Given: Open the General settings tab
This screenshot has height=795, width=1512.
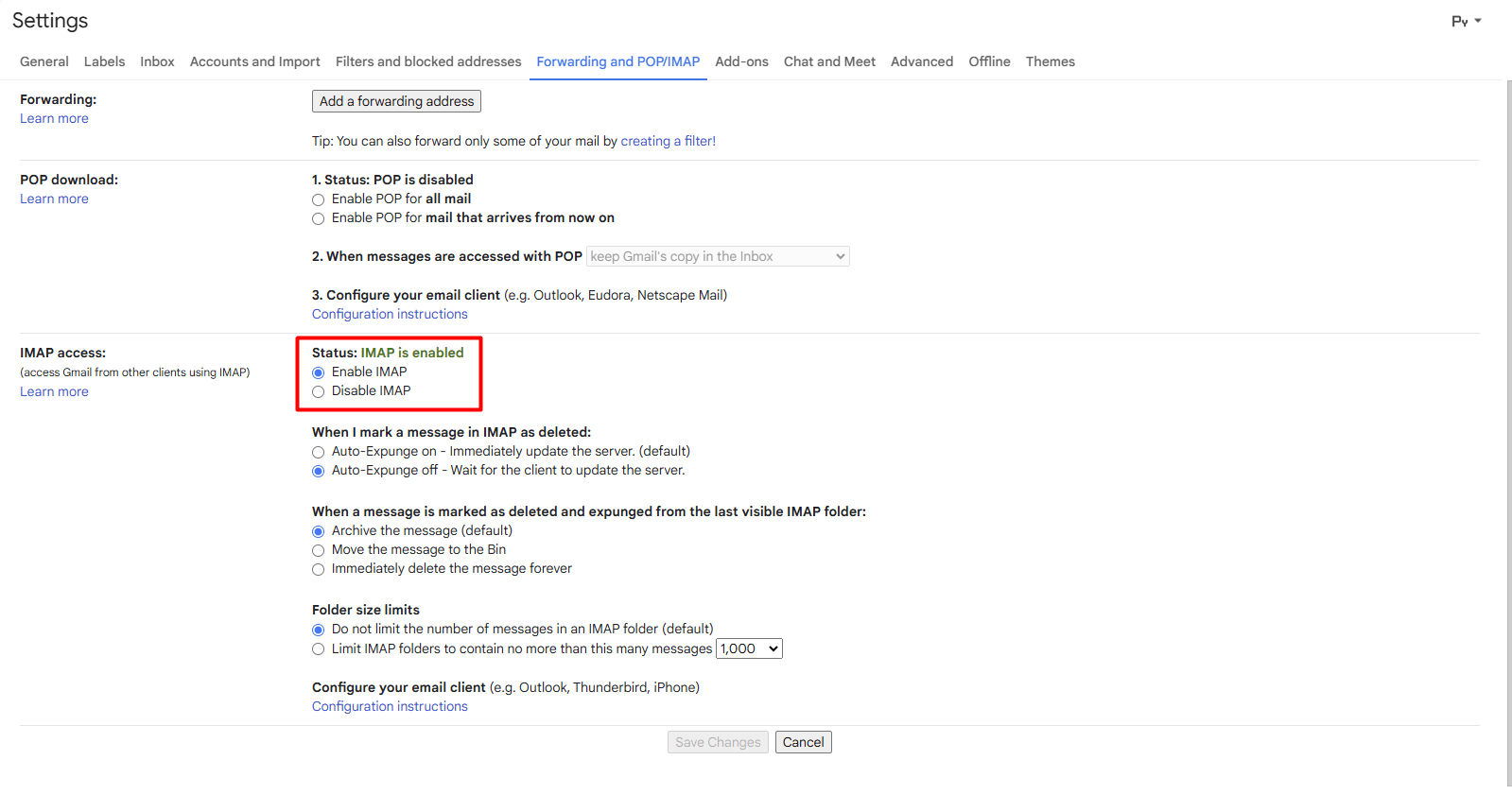Looking at the screenshot, I should pos(44,61).
